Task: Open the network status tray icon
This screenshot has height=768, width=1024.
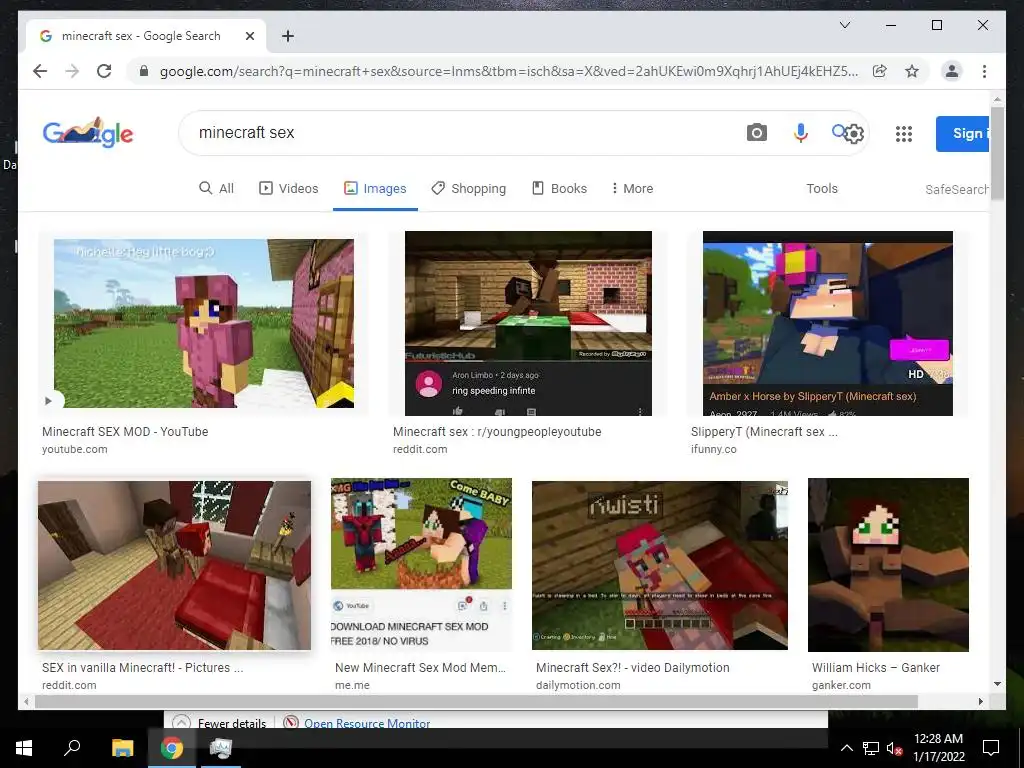Action: point(871,748)
